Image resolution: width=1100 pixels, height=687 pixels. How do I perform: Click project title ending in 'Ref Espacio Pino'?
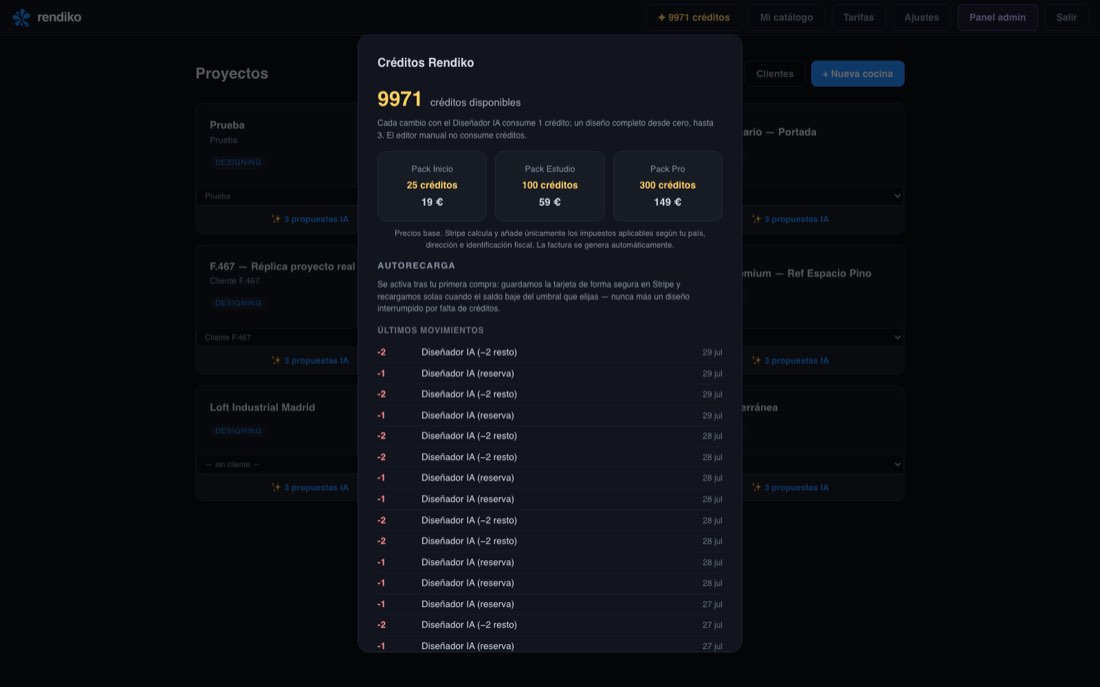pos(807,273)
